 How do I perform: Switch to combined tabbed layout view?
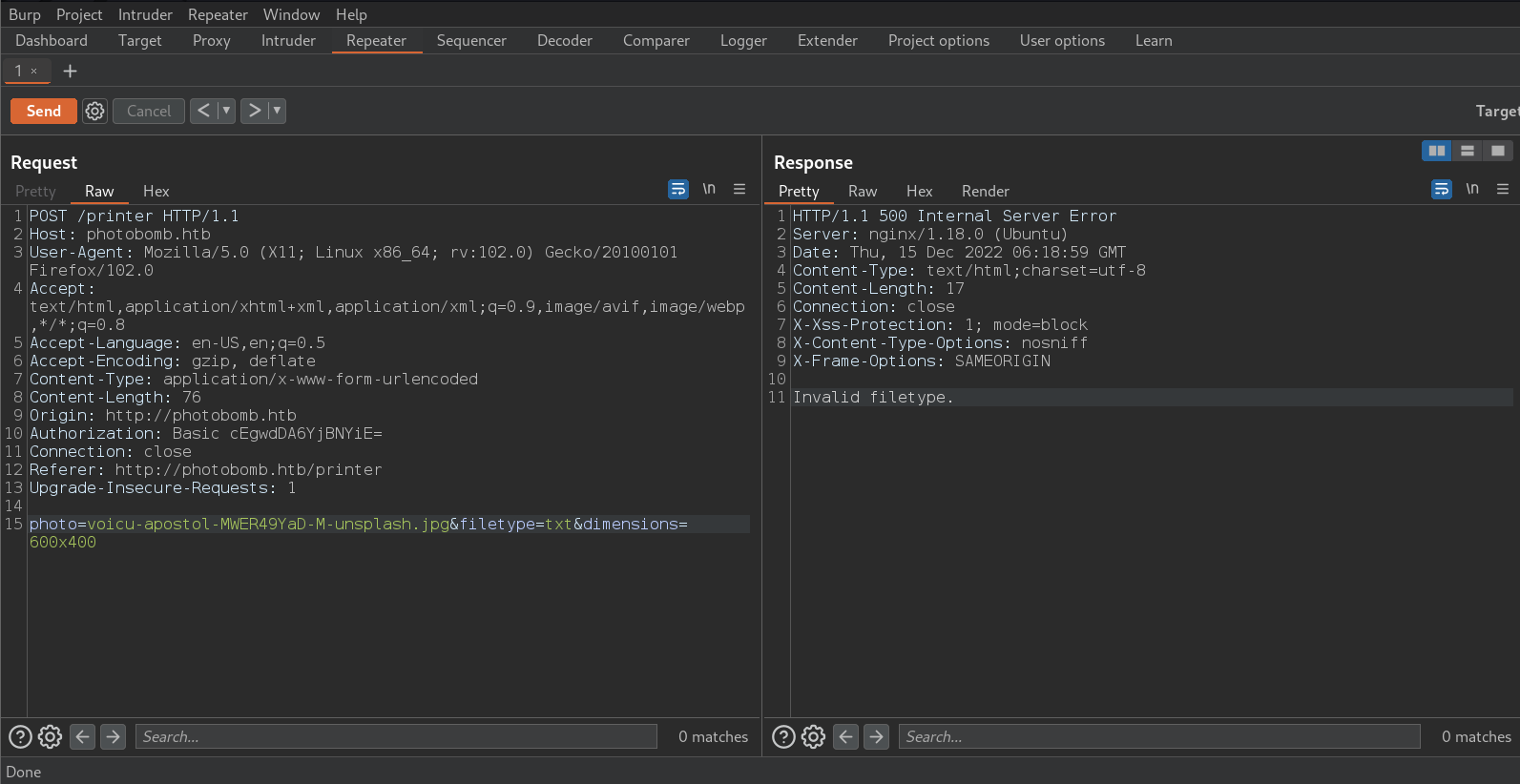1498,151
